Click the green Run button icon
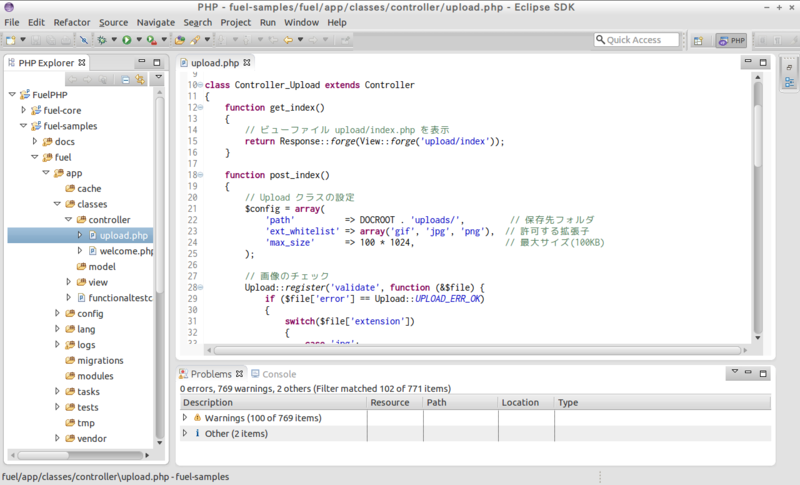Viewport: 800px width, 485px height. coord(127,40)
